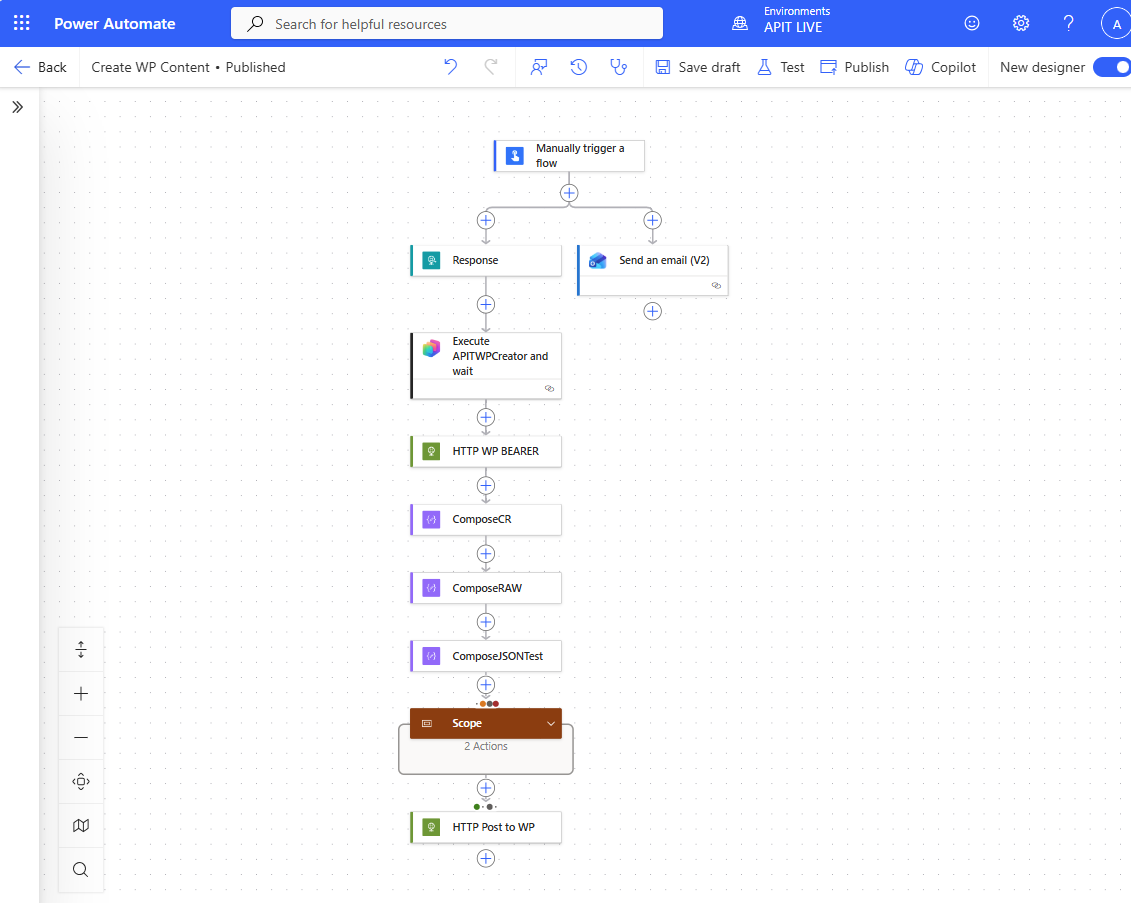Go back with the Back button
The image size is (1131, 903).
(x=40, y=67)
